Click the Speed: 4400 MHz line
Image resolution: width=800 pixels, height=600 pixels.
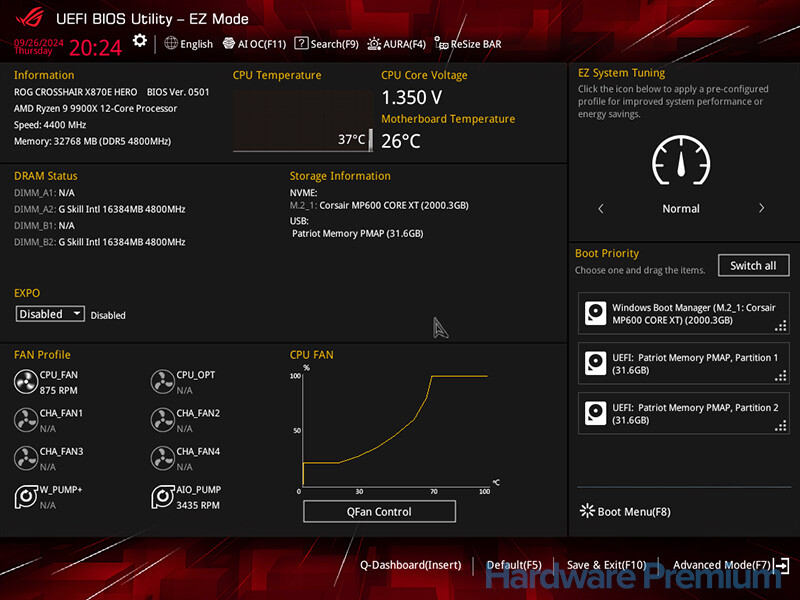click(50, 124)
